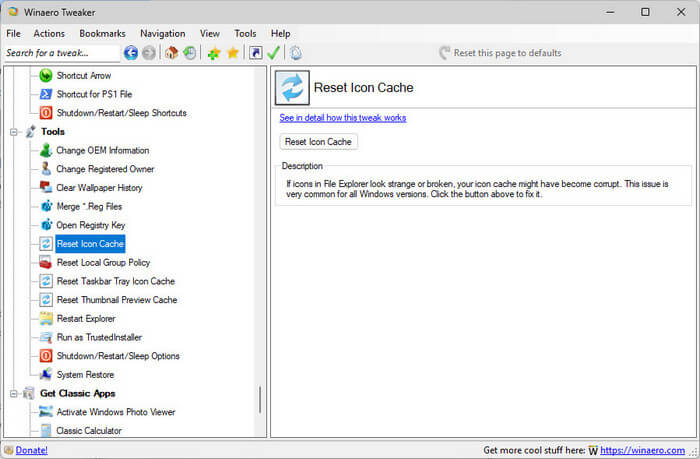This screenshot has width=700, height=459.
Task: Open the Tools menu in menu bar
Action: (x=245, y=33)
